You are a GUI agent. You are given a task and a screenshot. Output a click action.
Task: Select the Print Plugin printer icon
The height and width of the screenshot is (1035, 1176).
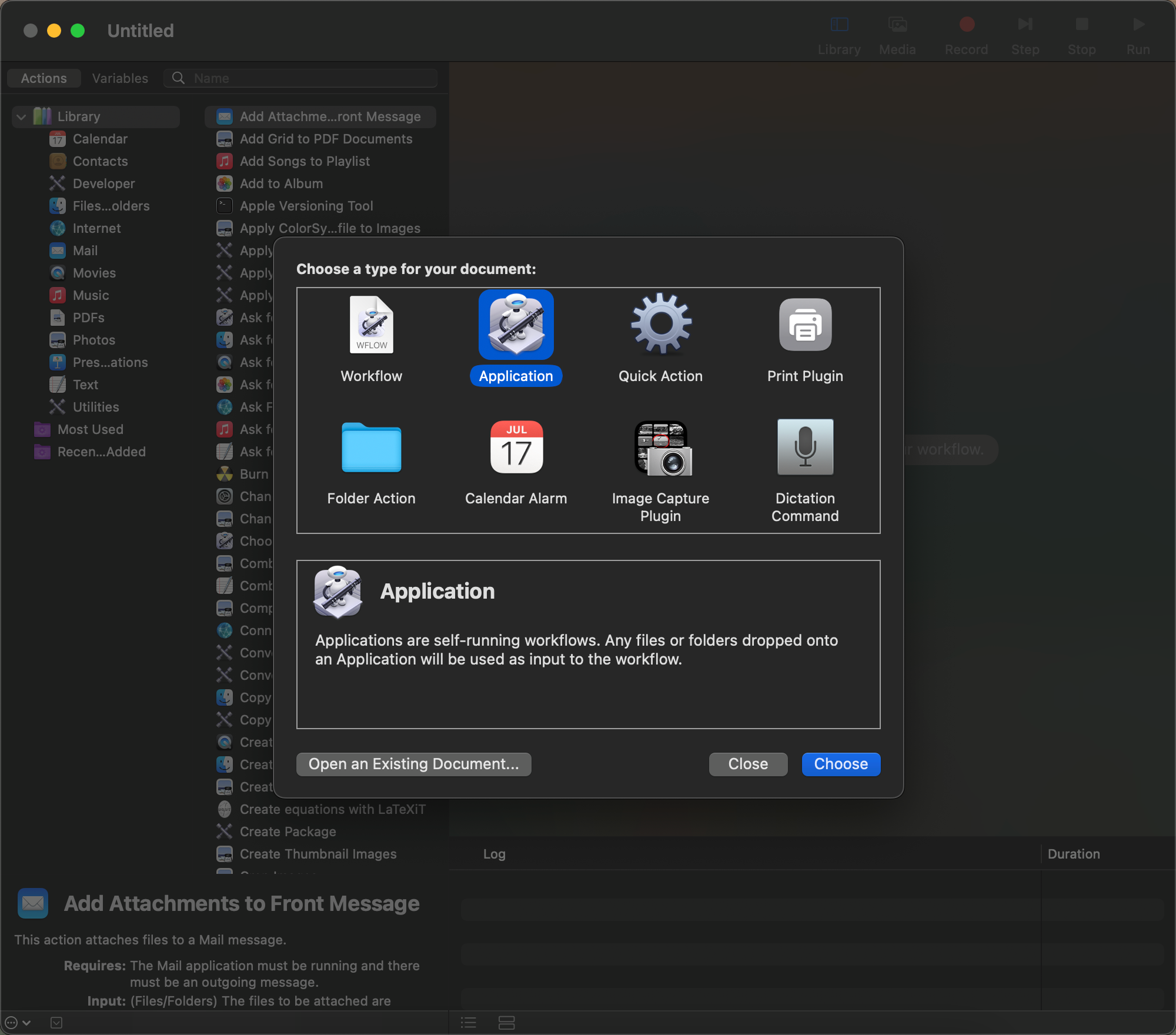coord(805,325)
